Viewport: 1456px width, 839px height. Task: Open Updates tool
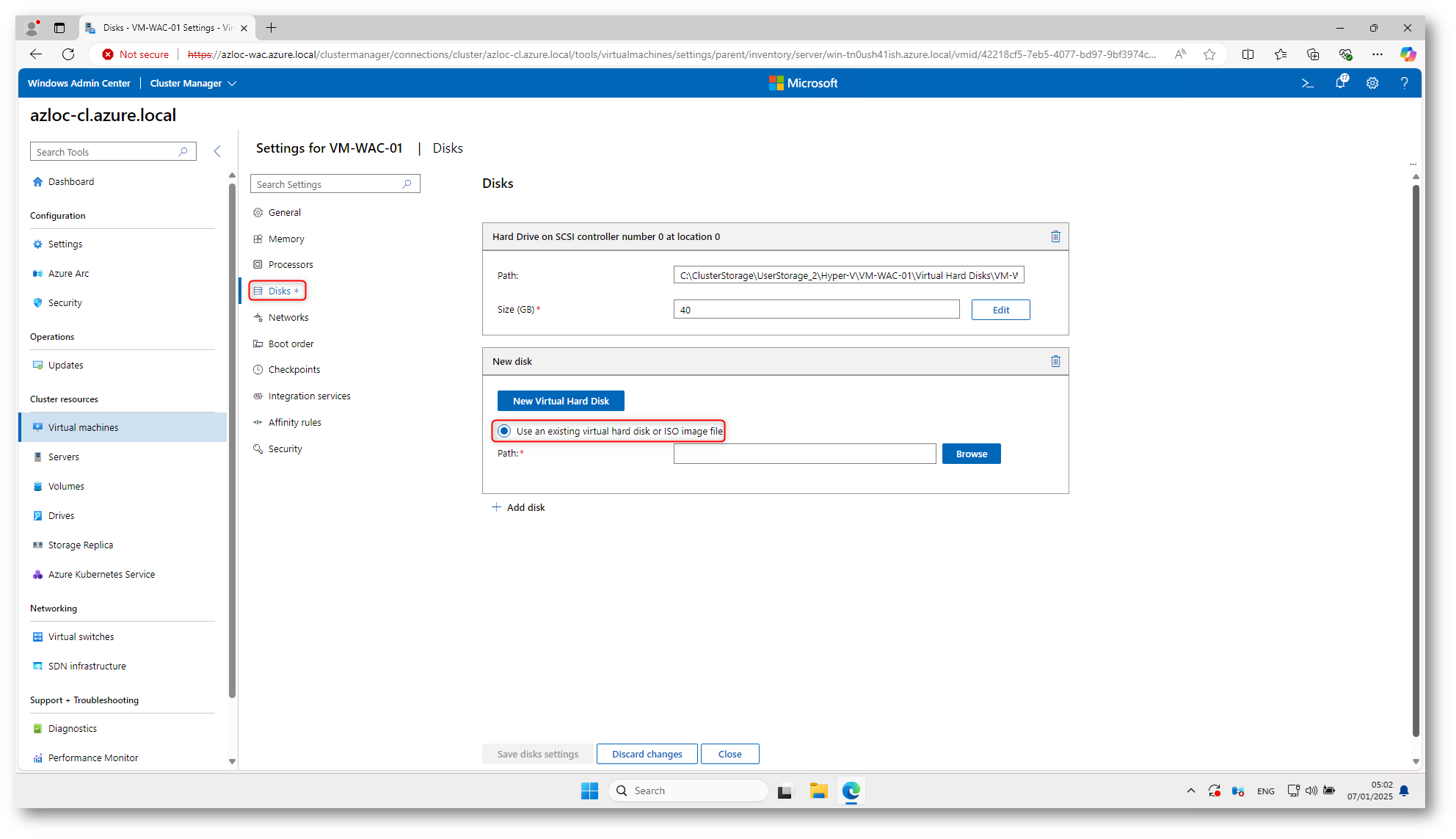[x=65, y=365]
